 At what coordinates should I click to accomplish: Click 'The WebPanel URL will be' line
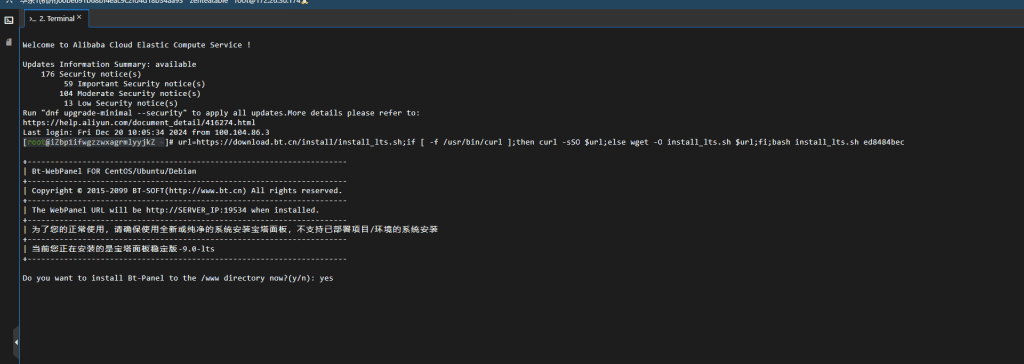click(176, 210)
